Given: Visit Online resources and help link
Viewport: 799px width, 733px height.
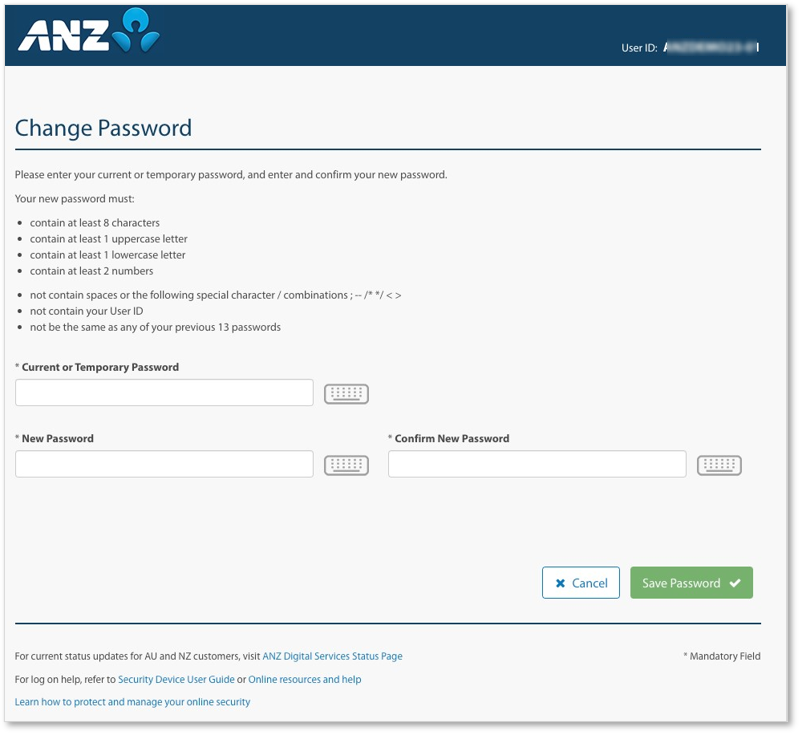Looking at the screenshot, I should [304, 680].
